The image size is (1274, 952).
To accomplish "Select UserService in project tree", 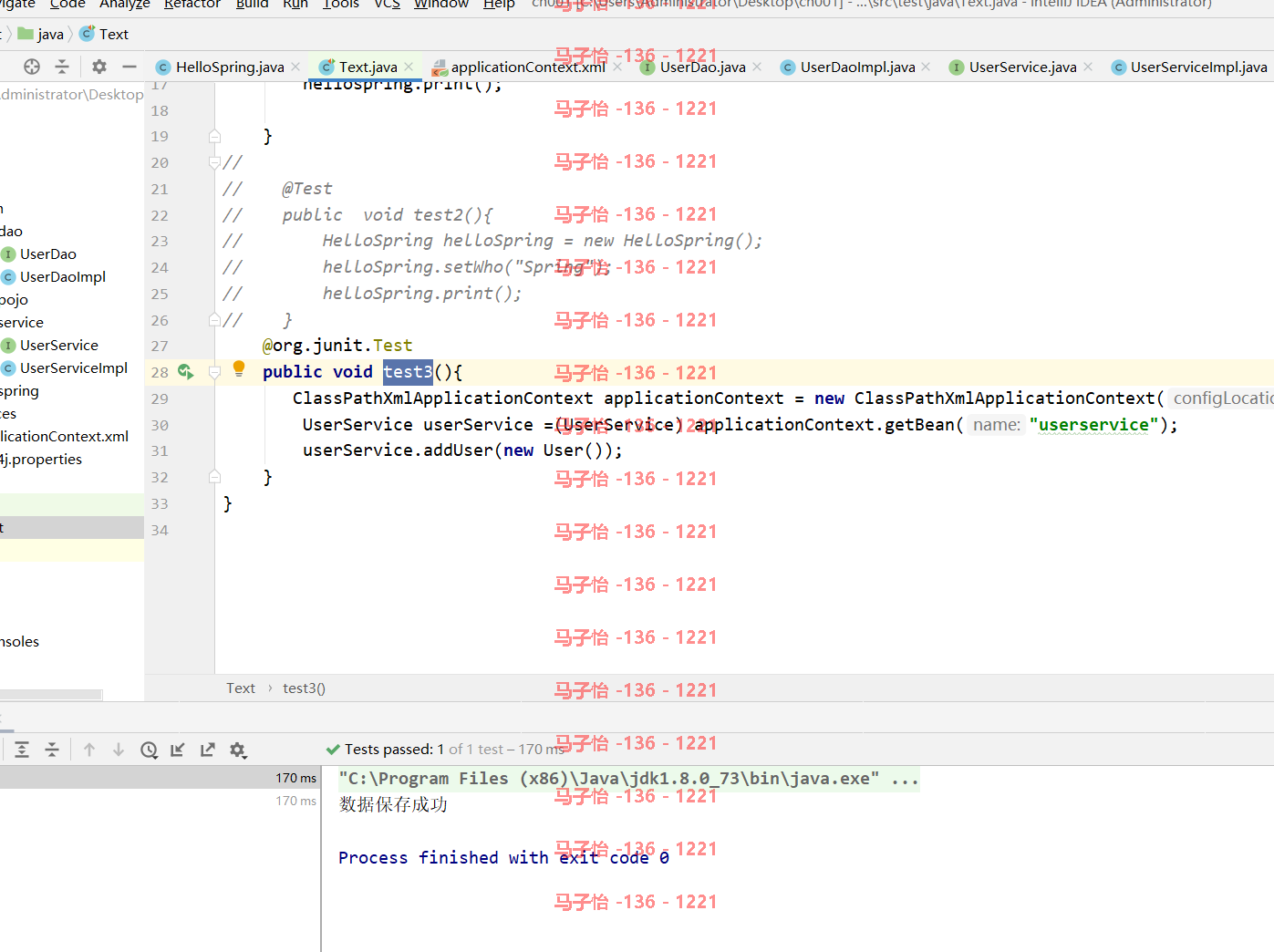I will pos(58,345).
